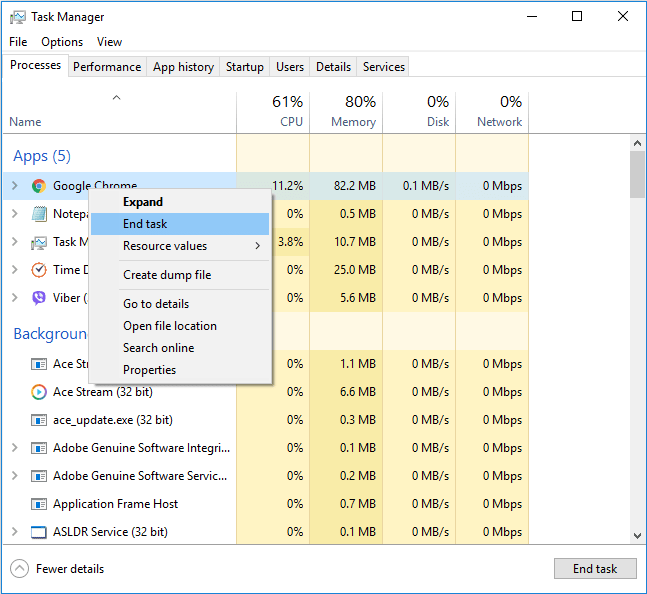This screenshot has height=594, width=647.
Task: Expand the ASLDR Service row
Action: 15,532
